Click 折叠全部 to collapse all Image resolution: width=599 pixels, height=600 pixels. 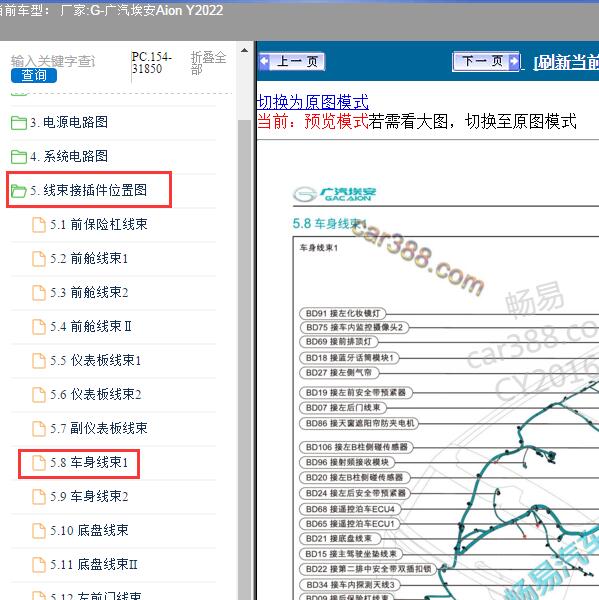coord(208,63)
